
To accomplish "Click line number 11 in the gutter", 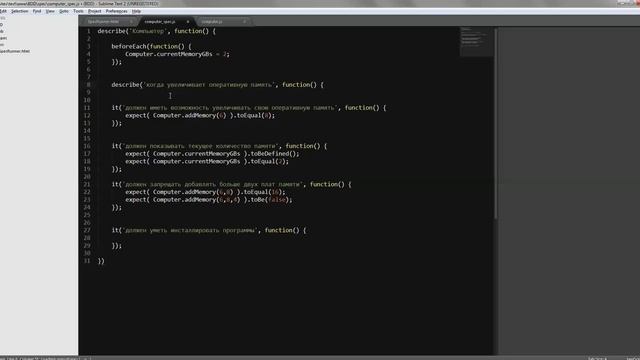I will pyautogui.click(x=87, y=108).
